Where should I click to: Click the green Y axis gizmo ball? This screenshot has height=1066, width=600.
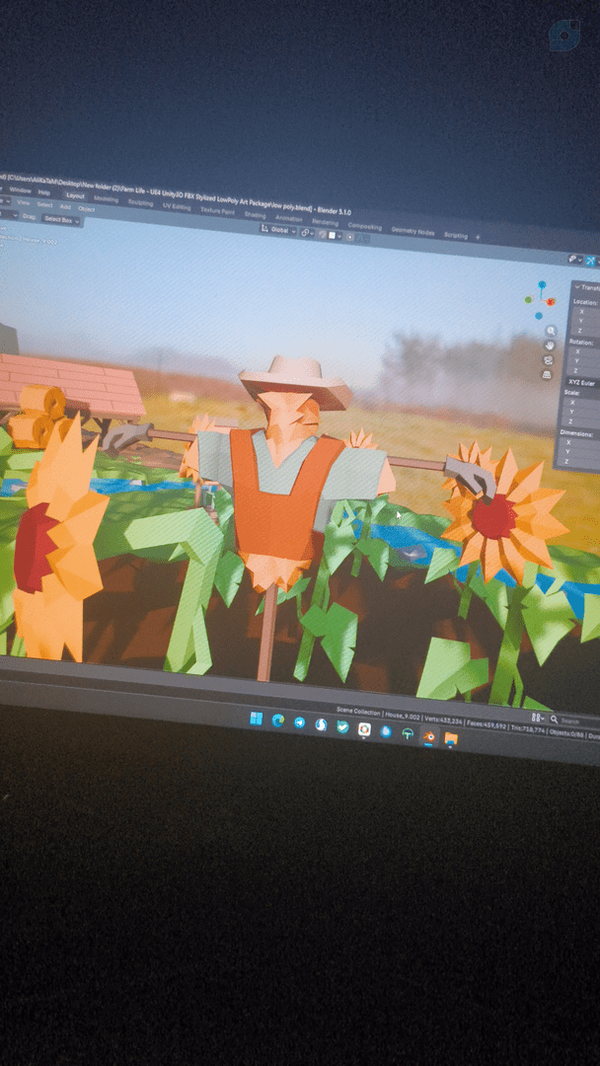coord(528,300)
